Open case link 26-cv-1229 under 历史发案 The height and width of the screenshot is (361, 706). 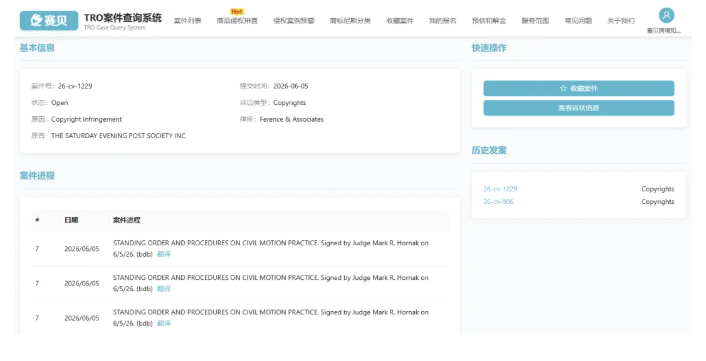point(500,189)
